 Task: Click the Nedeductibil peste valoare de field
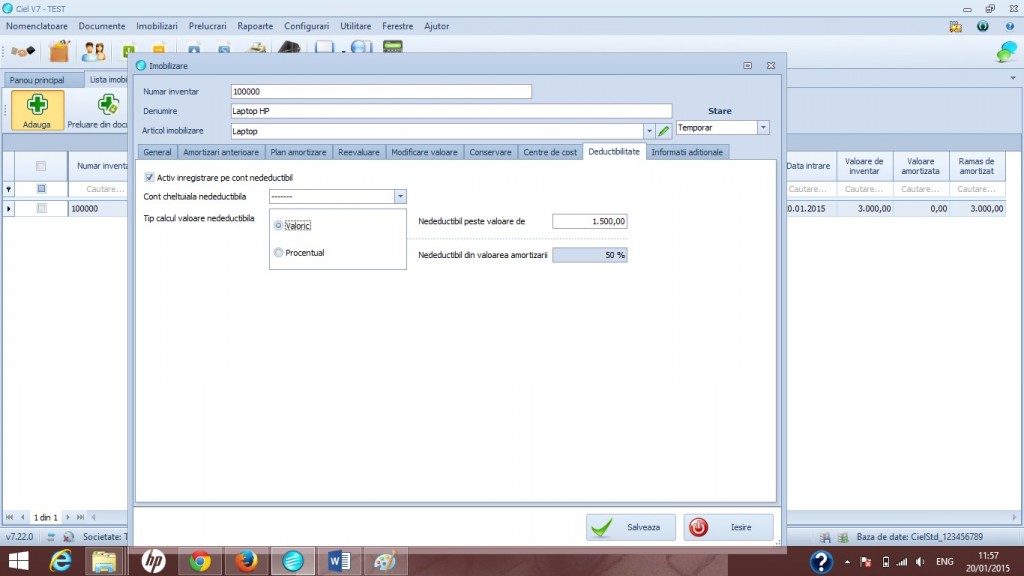(x=590, y=221)
